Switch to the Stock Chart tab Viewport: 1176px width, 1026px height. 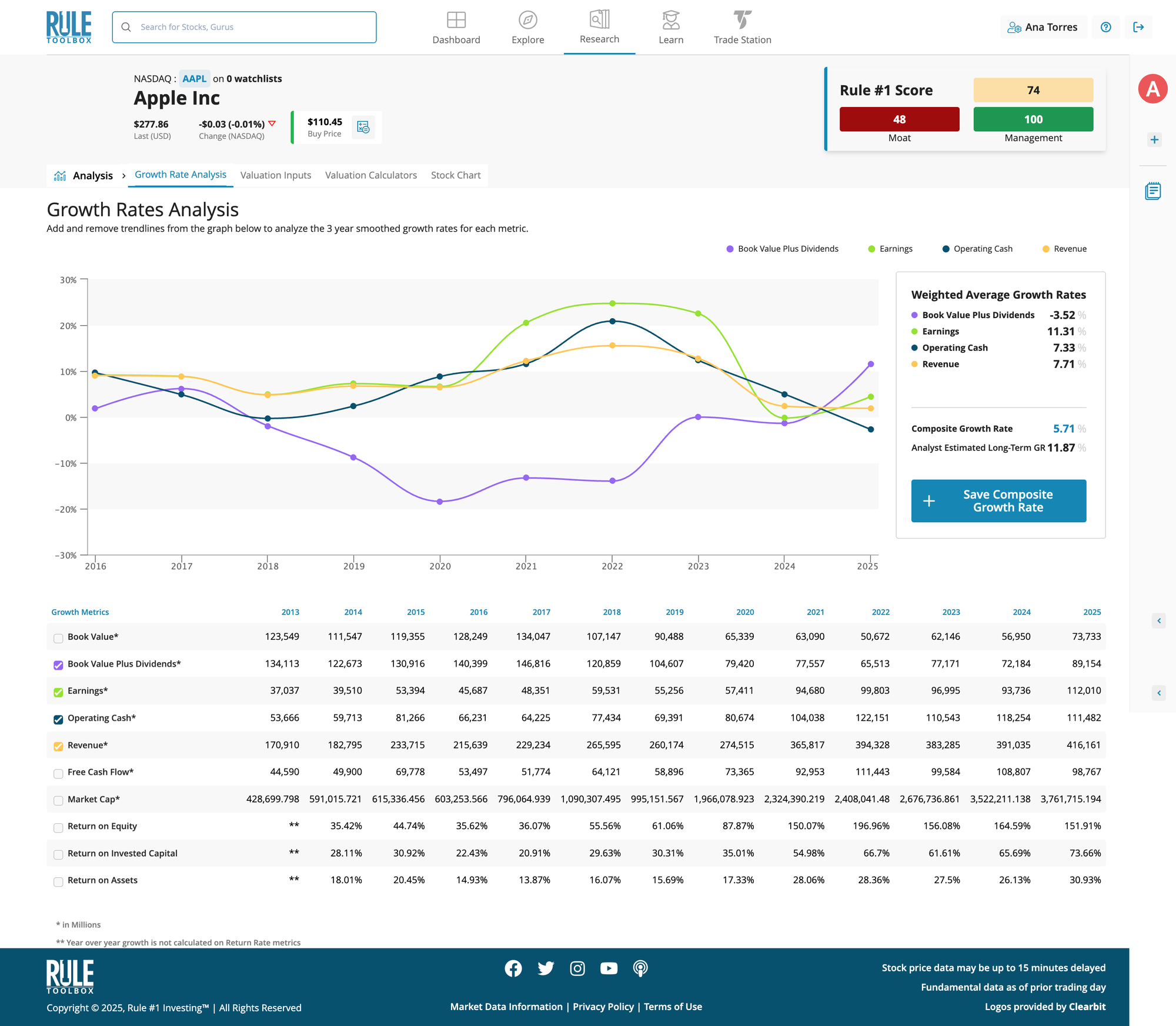pos(456,175)
